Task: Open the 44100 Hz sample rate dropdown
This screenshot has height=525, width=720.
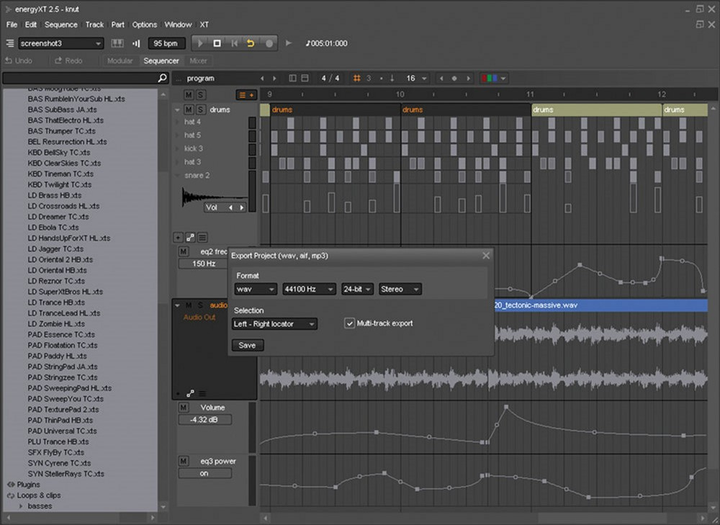Action: tap(309, 289)
